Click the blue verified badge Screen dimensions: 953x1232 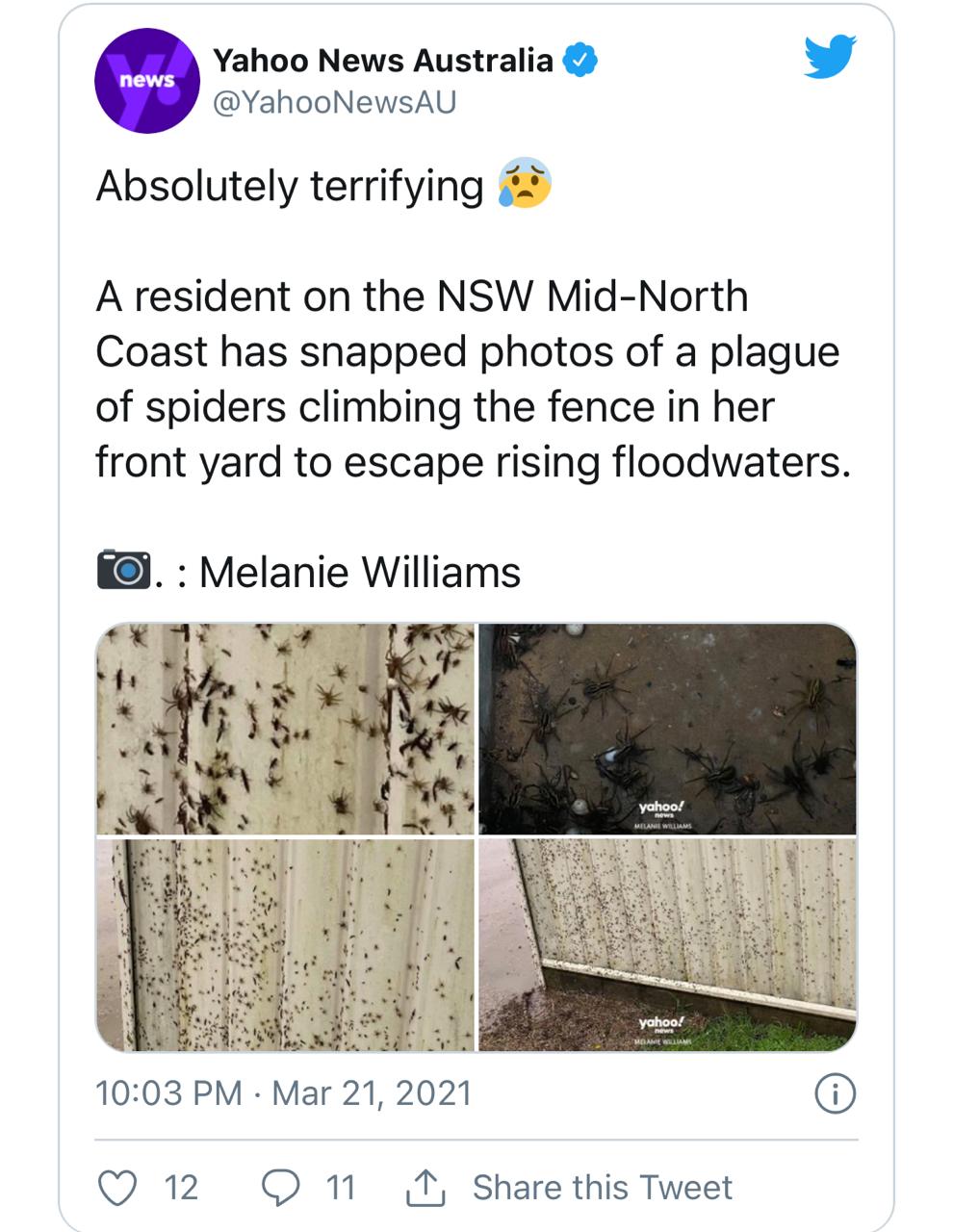click(x=580, y=61)
